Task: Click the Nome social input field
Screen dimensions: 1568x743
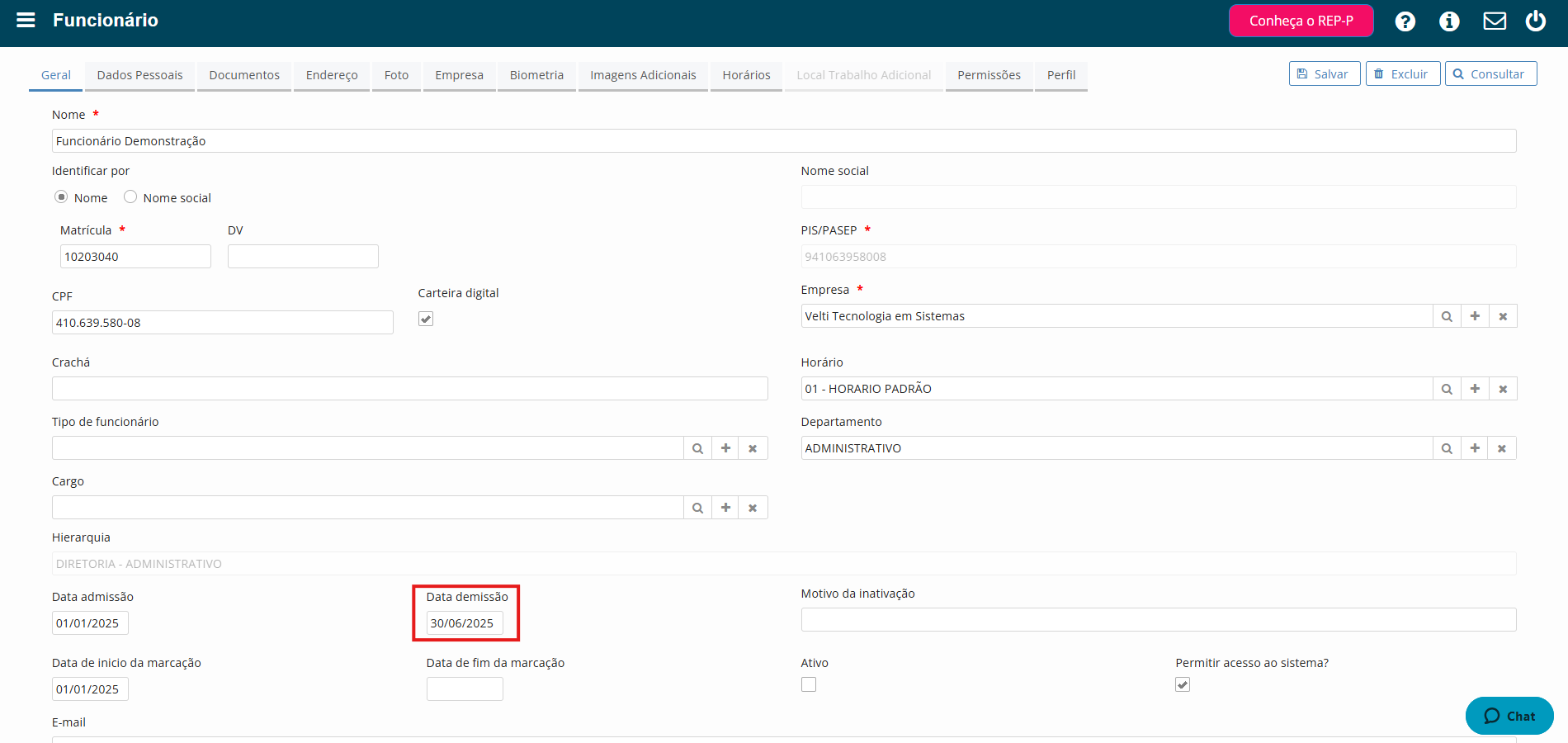Action: tap(1159, 197)
